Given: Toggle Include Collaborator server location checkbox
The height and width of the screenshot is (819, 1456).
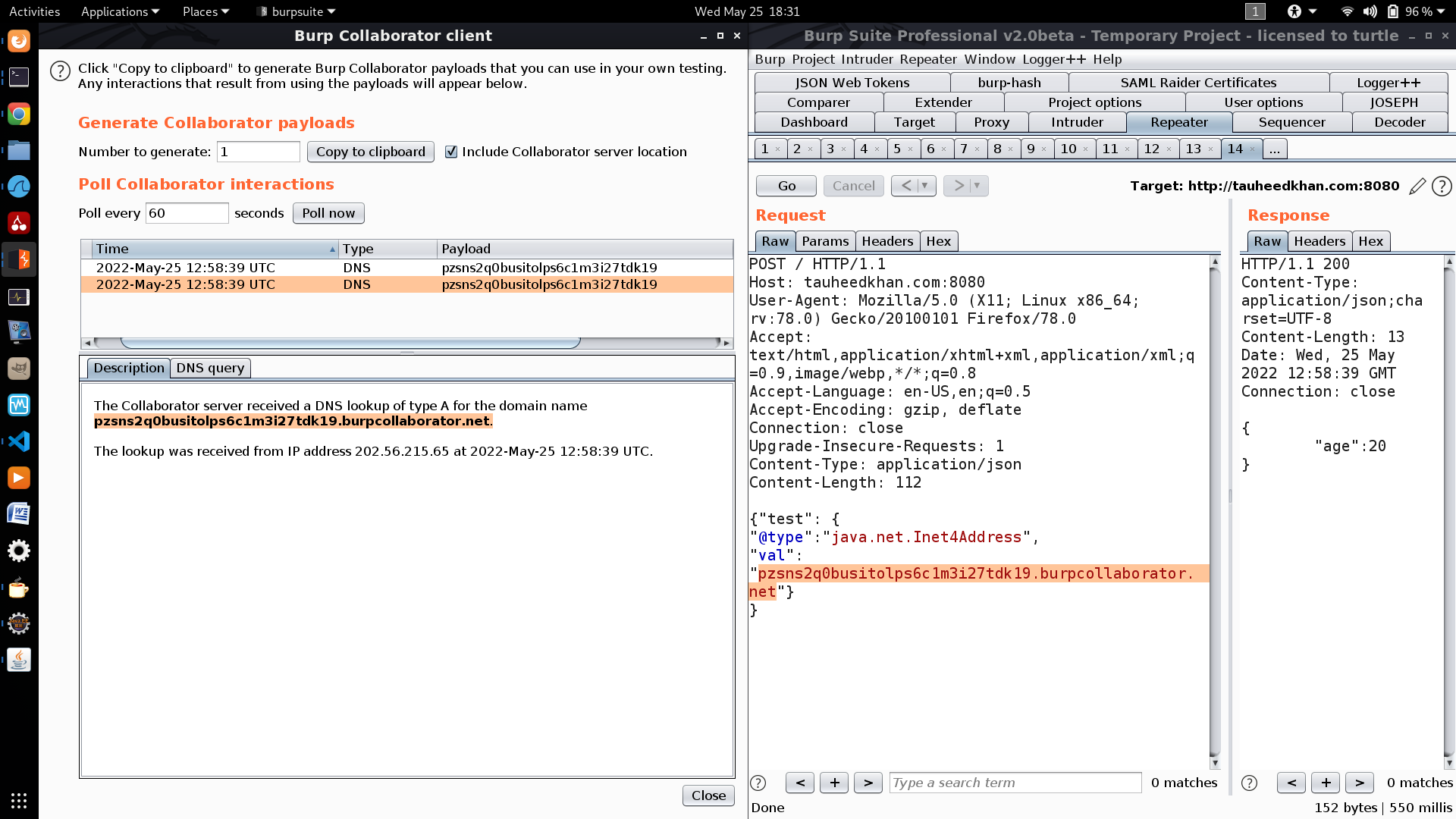Looking at the screenshot, I should point(451,152).
